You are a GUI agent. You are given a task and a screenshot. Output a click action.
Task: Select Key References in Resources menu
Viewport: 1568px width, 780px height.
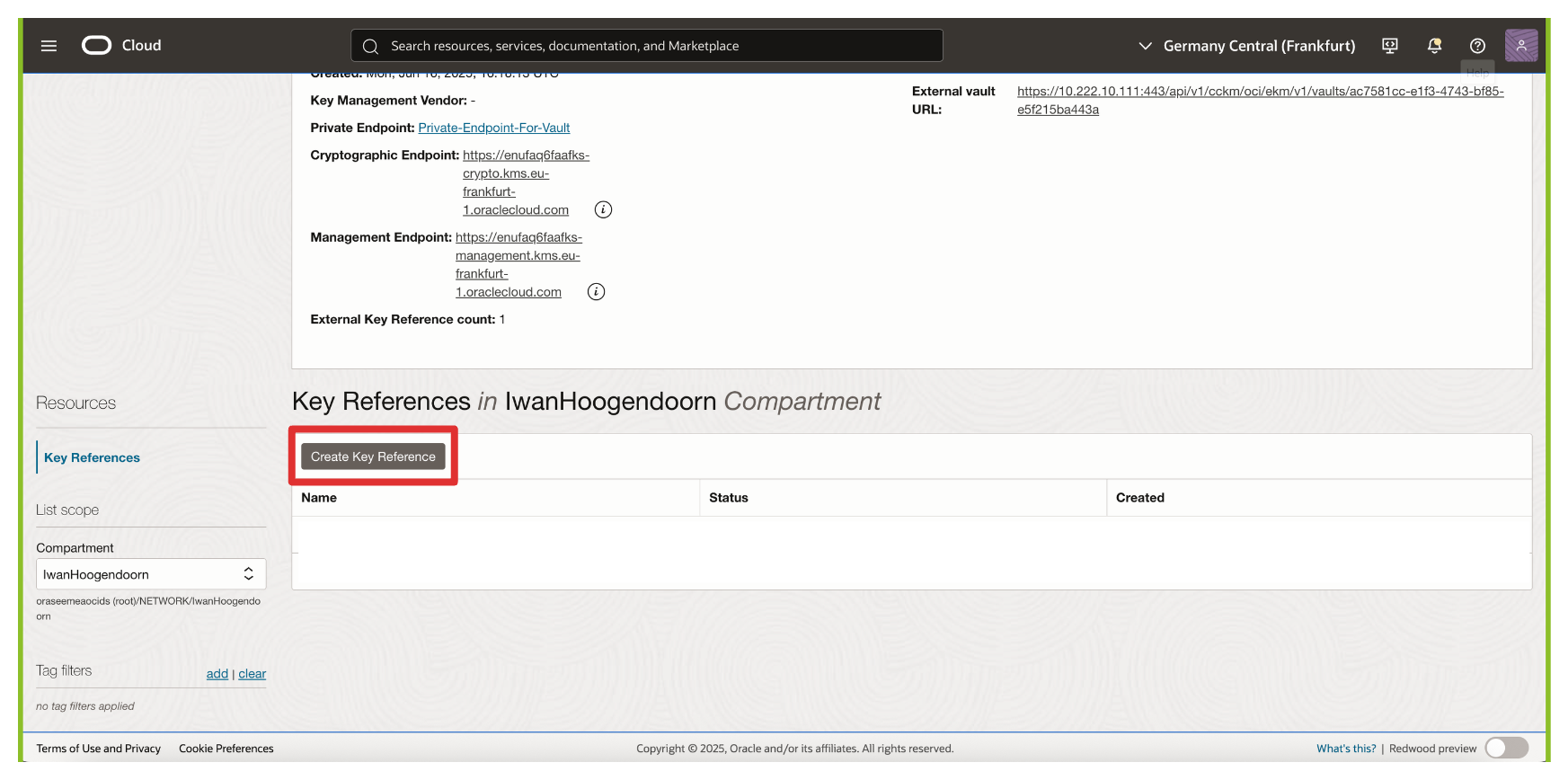(x=92, y=457)
